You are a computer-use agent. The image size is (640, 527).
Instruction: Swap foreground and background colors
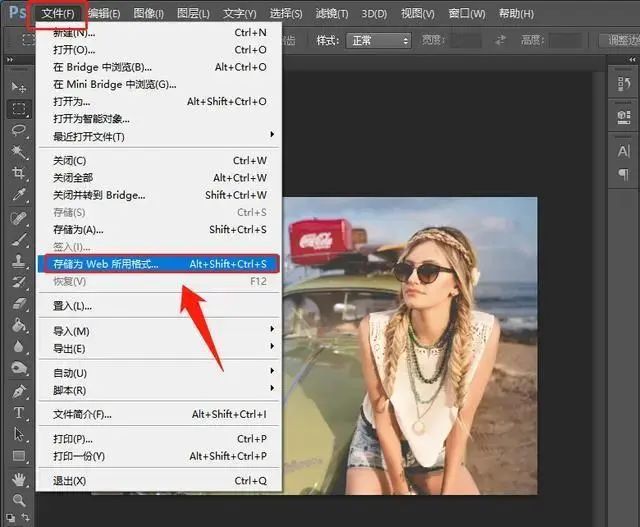click(x=26, y=517)
